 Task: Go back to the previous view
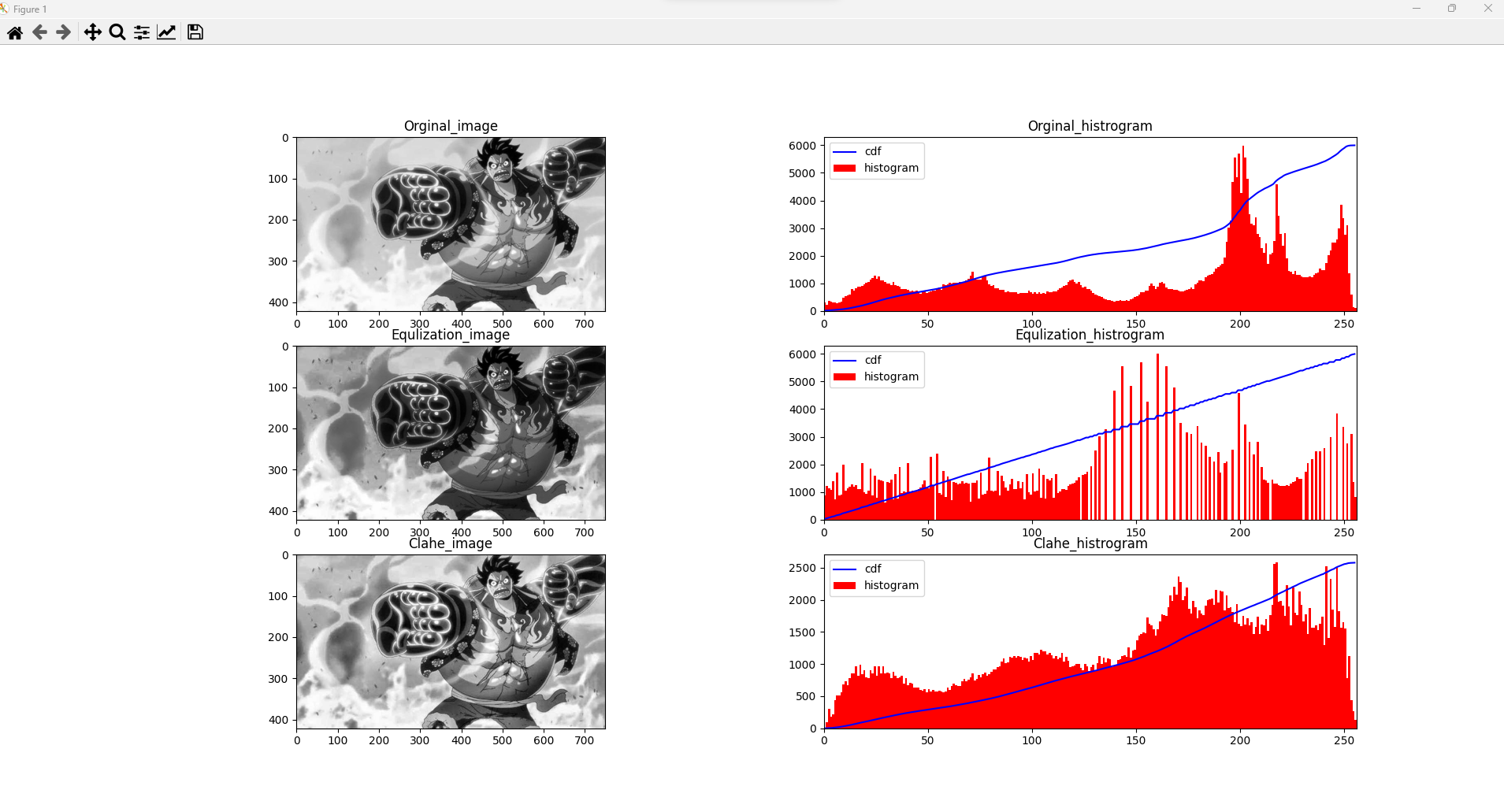click(38, 32)
